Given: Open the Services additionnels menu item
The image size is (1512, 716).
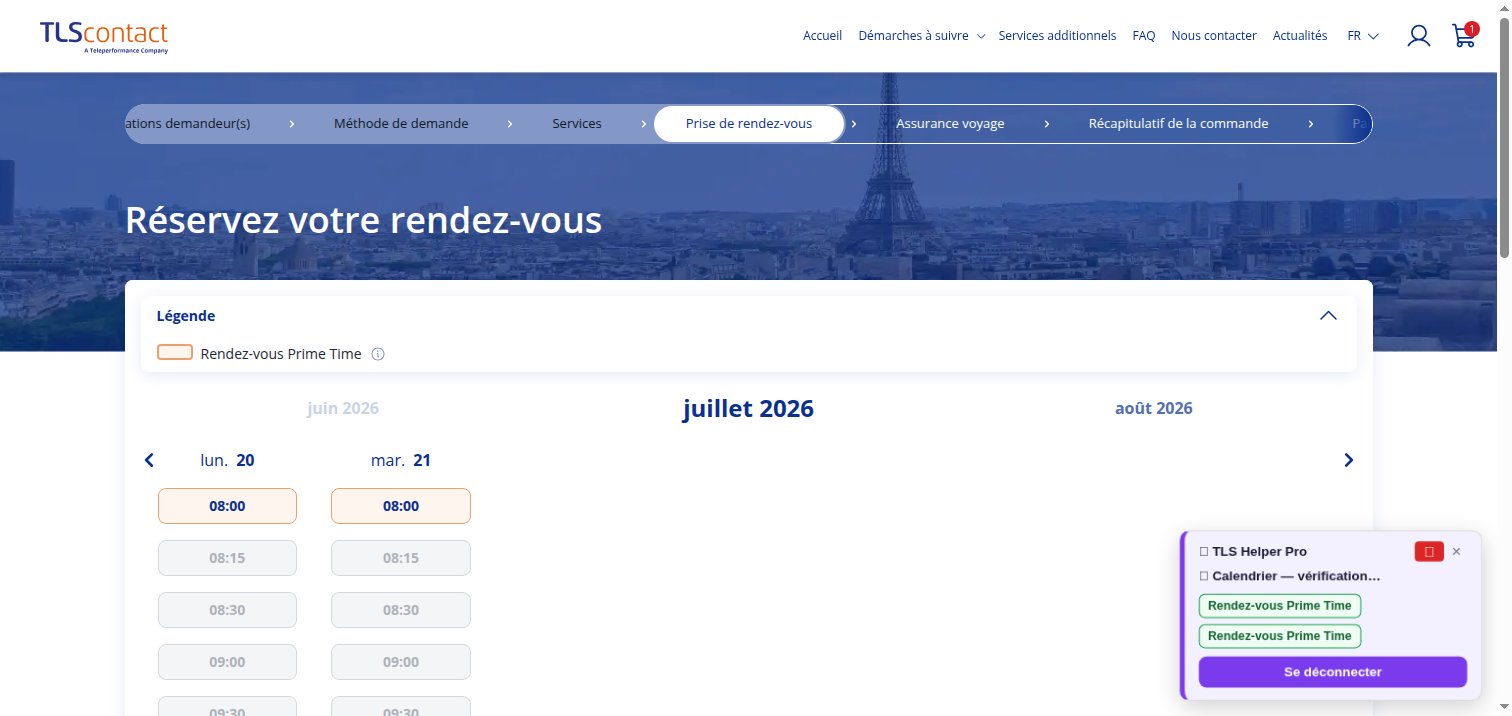Looking at the screenshot, I should click(1057, 36).
